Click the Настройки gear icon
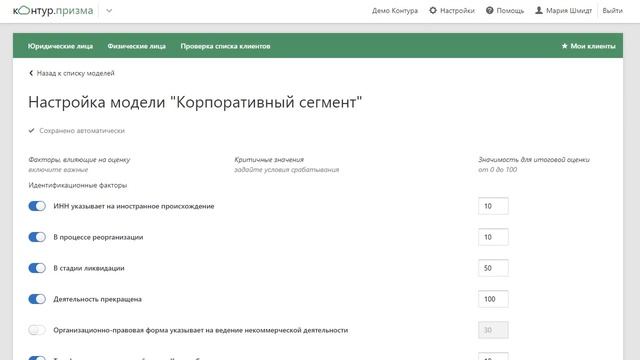 [433, 11]
